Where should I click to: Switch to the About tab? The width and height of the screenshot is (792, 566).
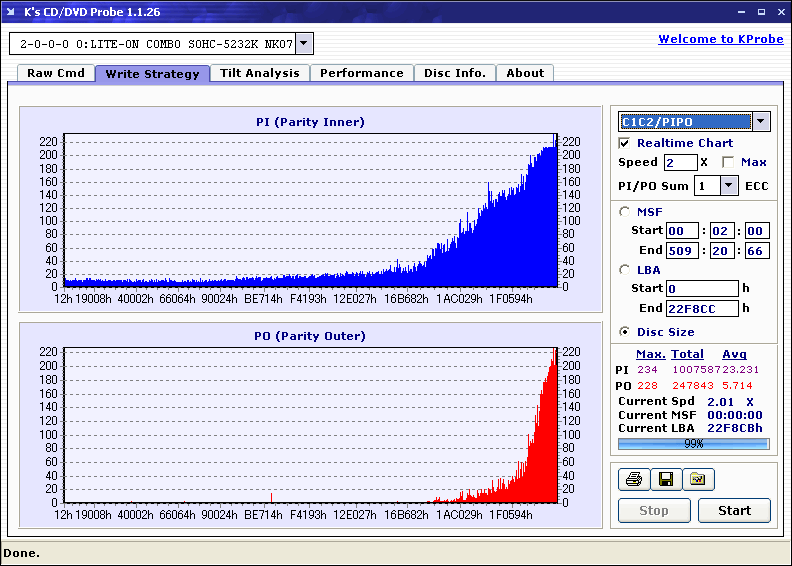pos(525,73)
